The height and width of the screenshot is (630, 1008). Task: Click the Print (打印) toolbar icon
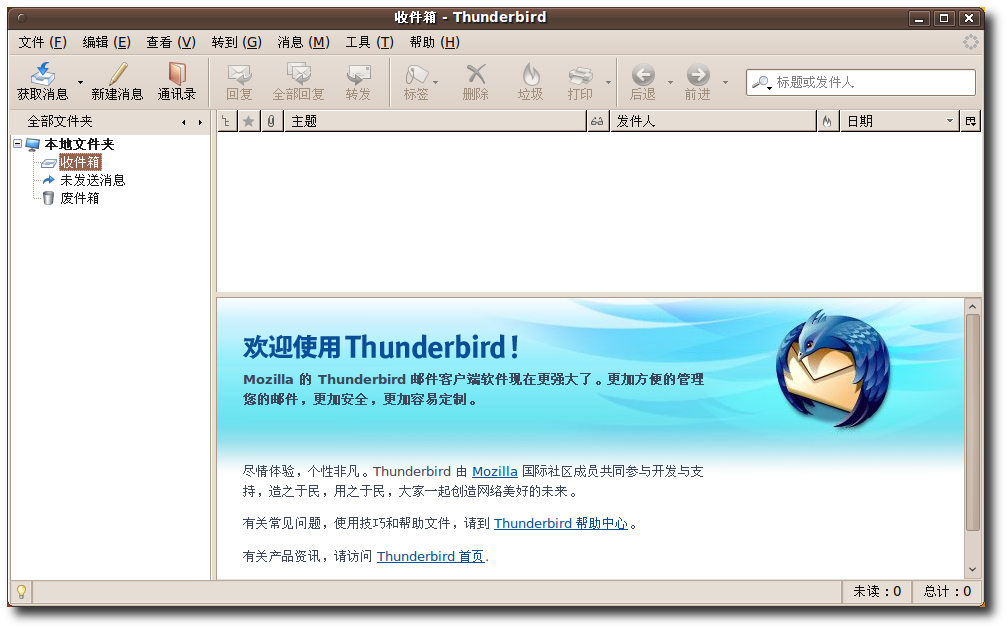(580, 75)
